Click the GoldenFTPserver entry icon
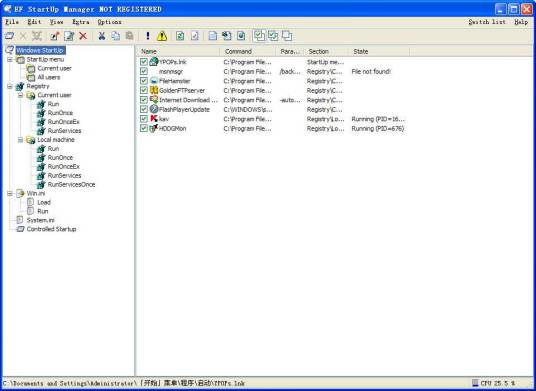The image size is (536, 391). [154, 90]
